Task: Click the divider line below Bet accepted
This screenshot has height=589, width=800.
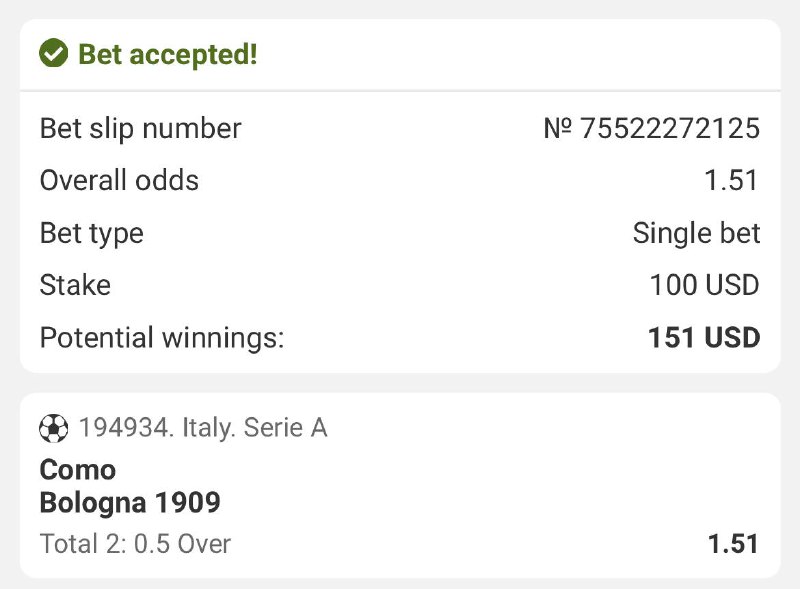Action: click(400, 91)
